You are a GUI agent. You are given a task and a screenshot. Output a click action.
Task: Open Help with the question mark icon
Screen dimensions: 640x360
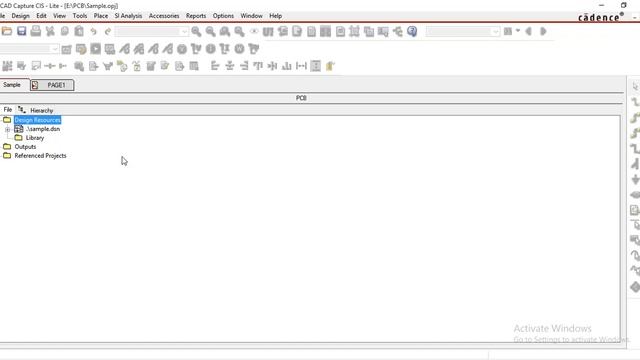412,31
